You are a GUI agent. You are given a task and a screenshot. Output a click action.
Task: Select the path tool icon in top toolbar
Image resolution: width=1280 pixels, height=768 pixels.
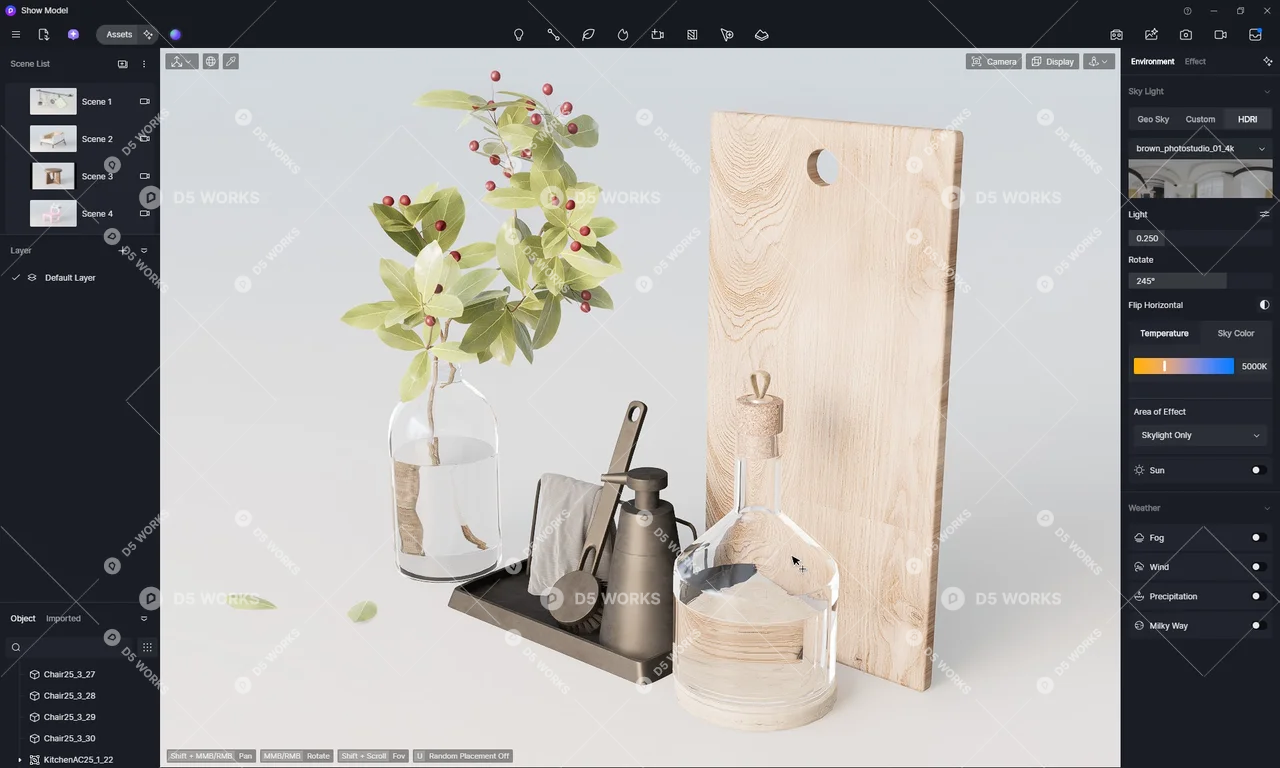tap(553, 35)
